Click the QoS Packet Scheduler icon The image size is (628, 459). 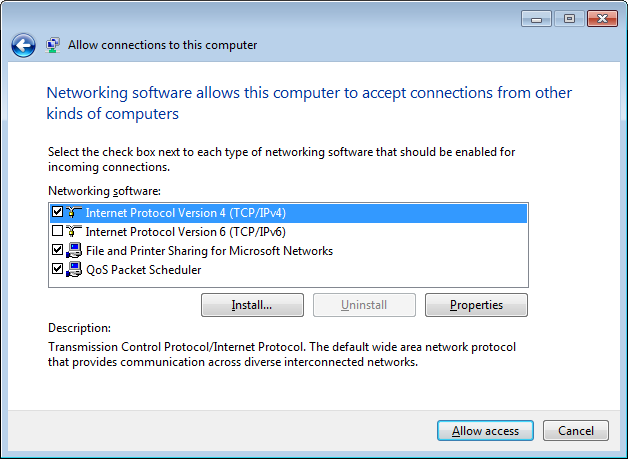click(x=74, y=270)
